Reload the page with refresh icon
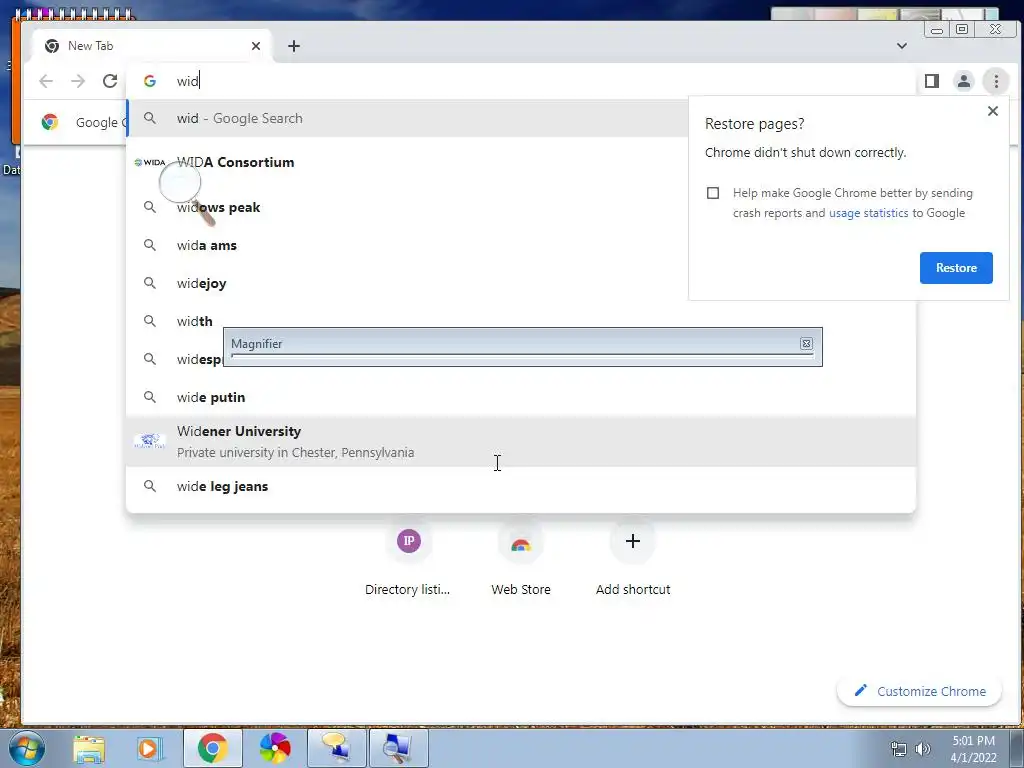Viewport: 1024px width, 768px height. tap(110, 81)
